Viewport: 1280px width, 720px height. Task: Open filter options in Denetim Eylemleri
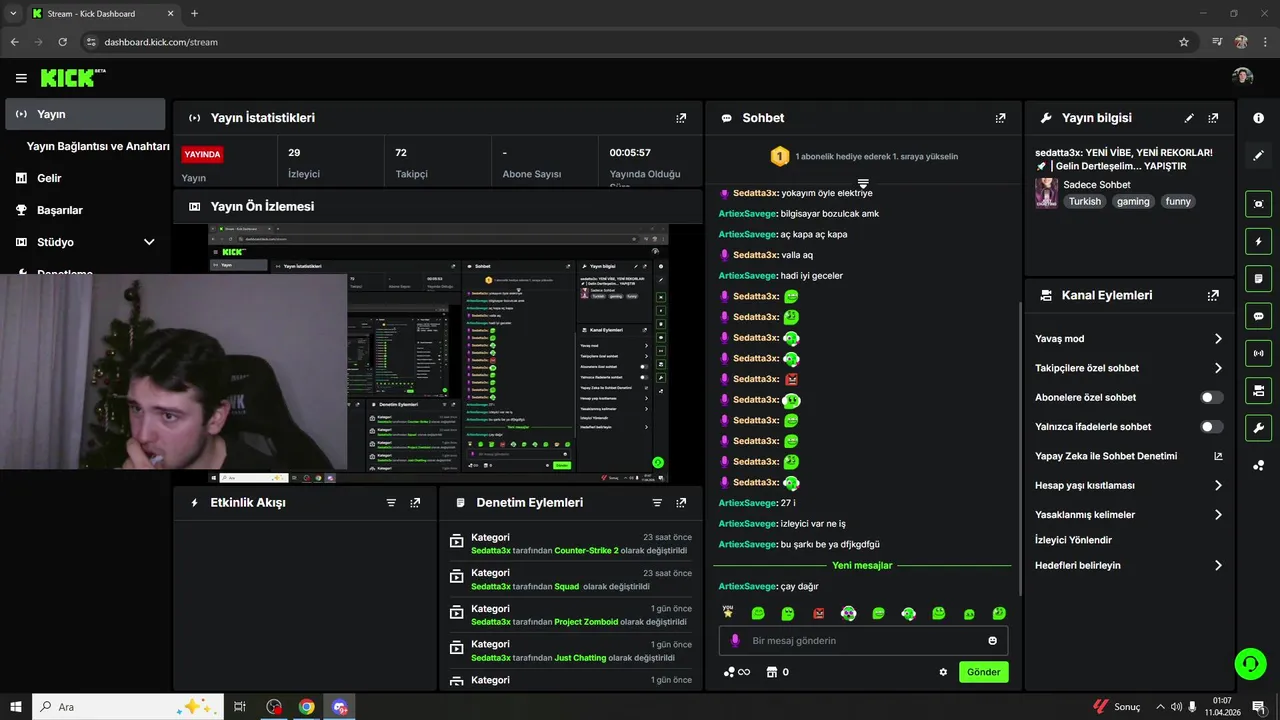657,503
